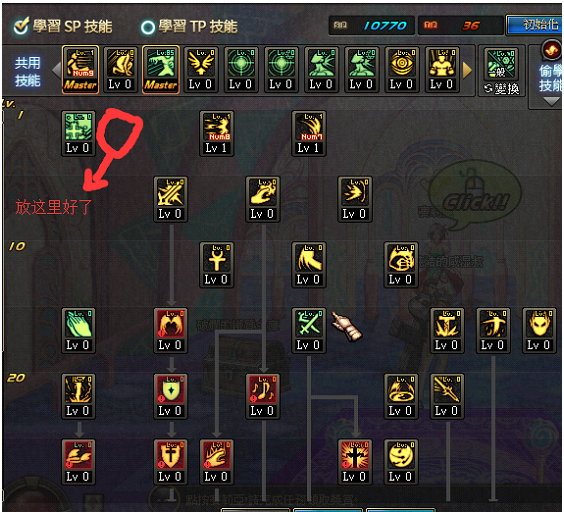
Task: Select the 學習 TP 技能 radio option
Action: 147,27
